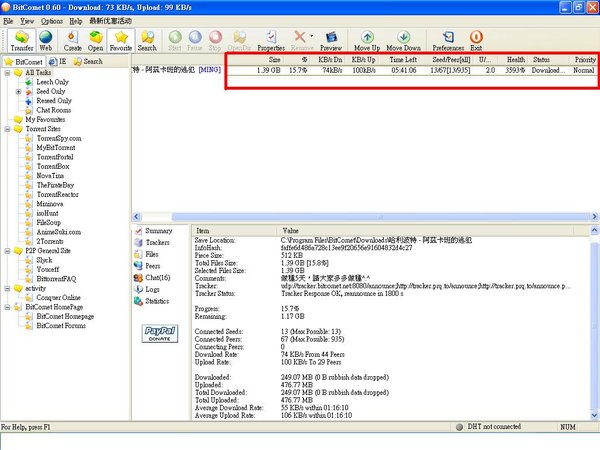600x450 pixels.
Task: Click the Start task icon
Action: [175, 40]
